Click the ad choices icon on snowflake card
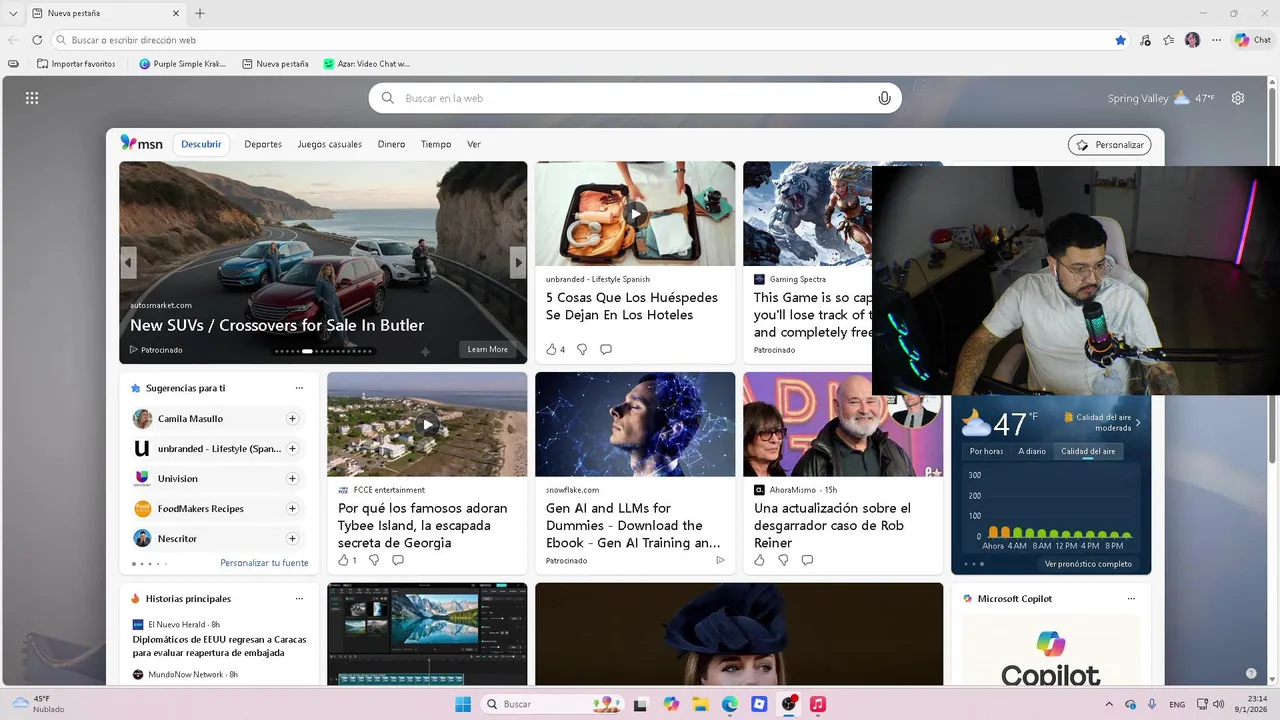The height and width of the screenshot is (720, 1280). click(720, 560)
